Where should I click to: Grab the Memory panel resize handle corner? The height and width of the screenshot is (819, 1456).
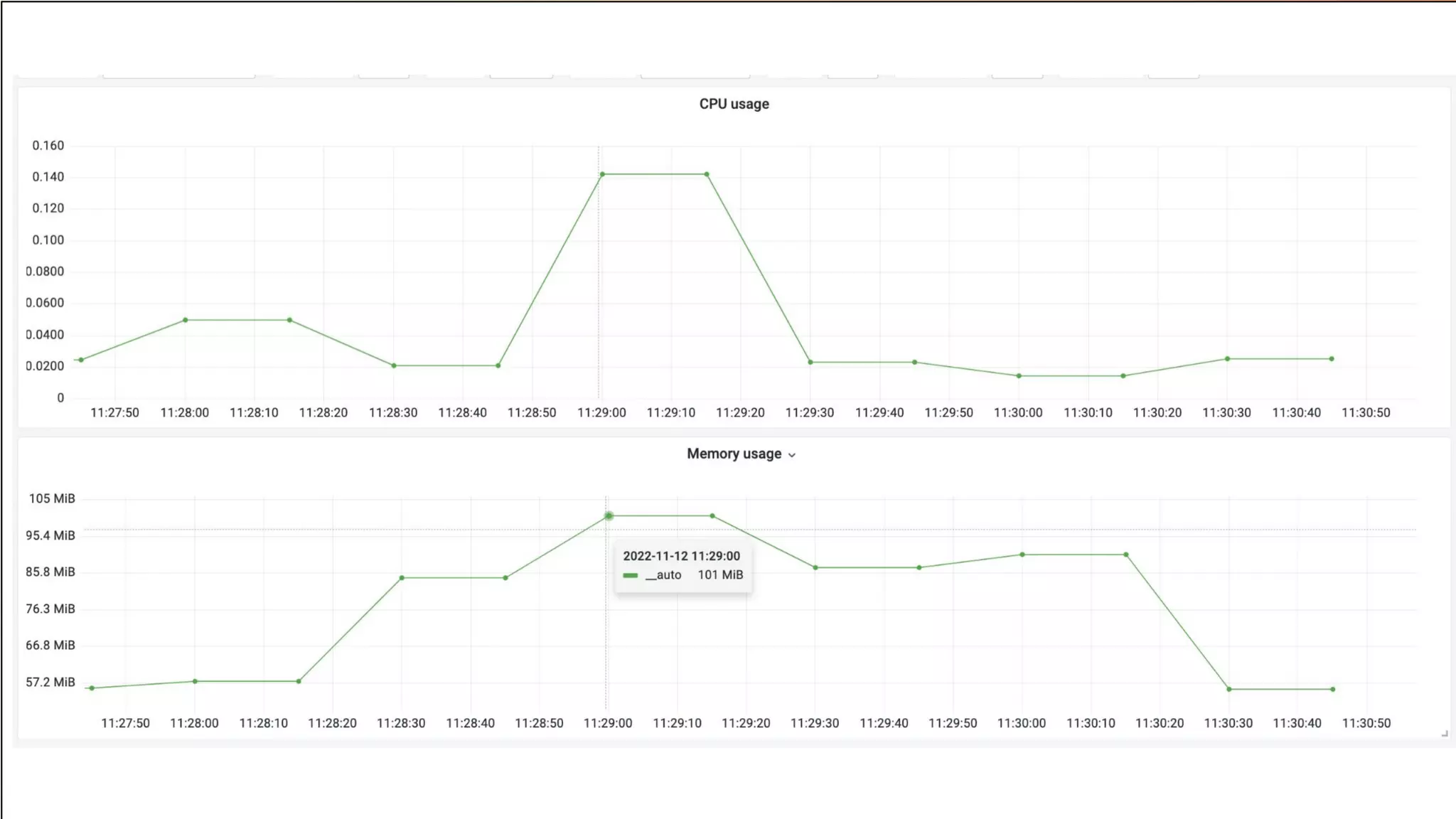pyautogui.click(x=1444, y=734)
